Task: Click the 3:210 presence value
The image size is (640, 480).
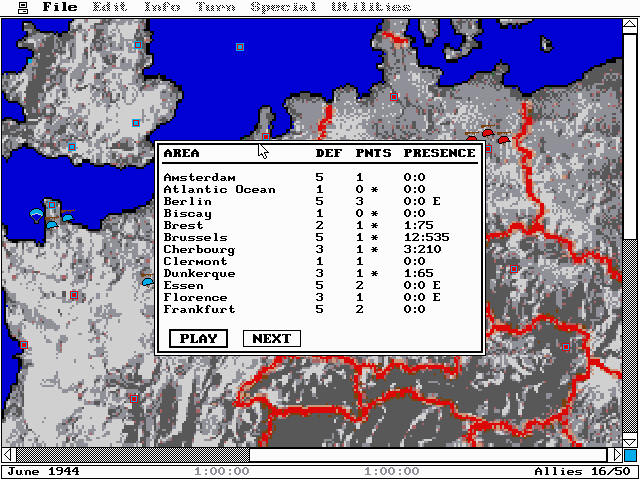Action: tap(422, 249)
